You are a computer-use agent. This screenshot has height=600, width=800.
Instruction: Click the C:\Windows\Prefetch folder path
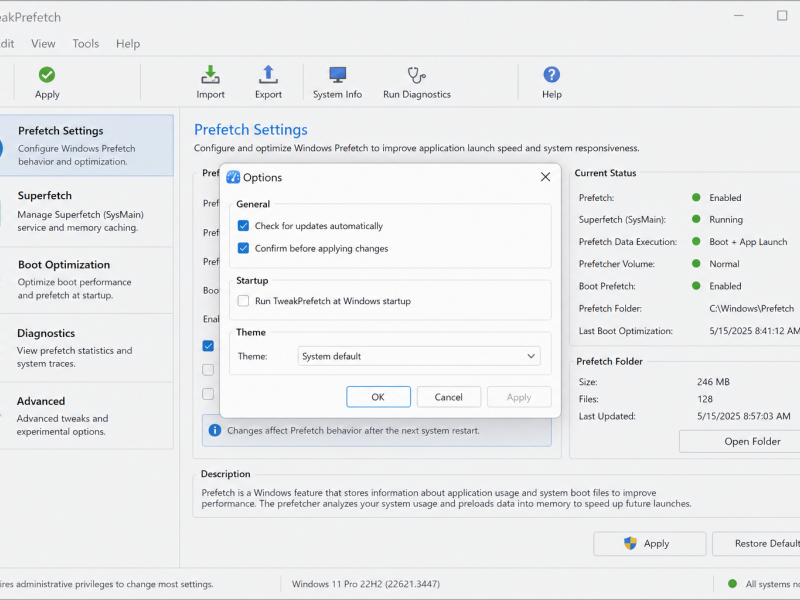[751, 308]
